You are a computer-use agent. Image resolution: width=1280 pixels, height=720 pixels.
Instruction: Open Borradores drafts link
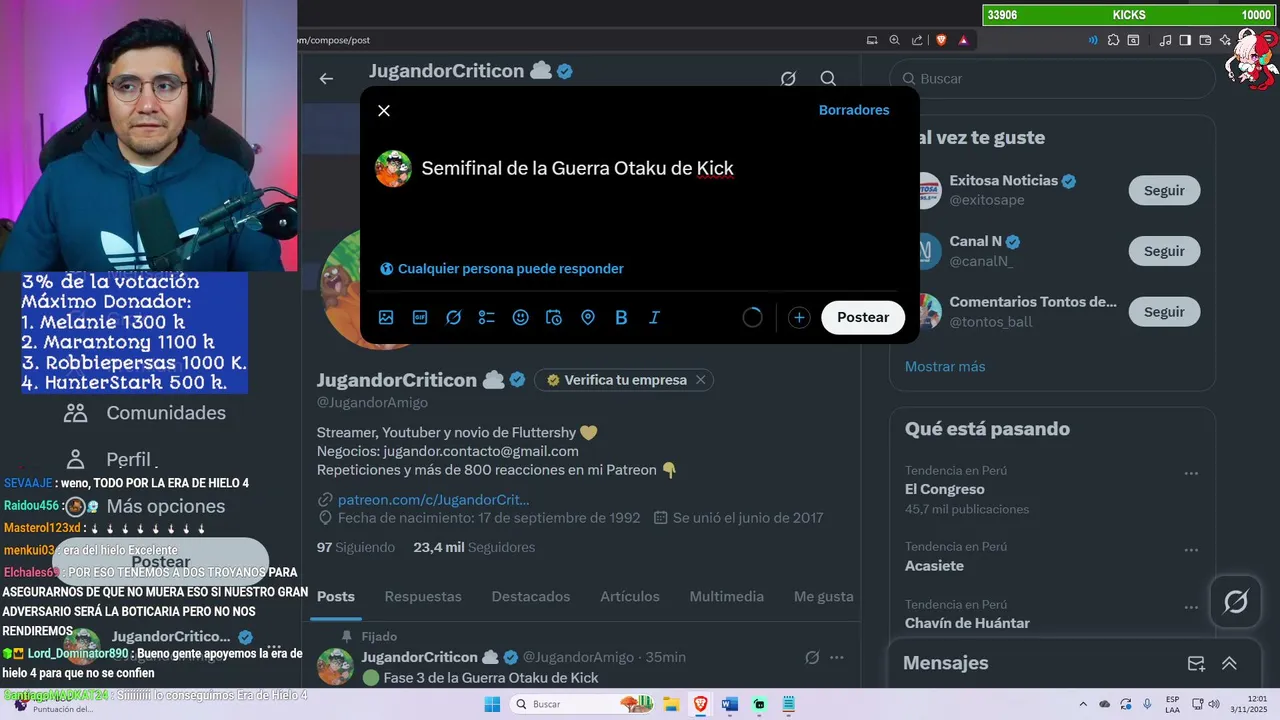[x=854, y=110]
